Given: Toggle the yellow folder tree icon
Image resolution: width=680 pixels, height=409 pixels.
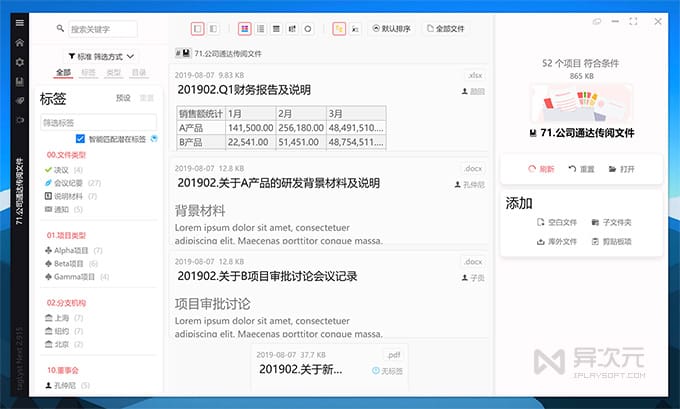Looking at the screenshot, I should coord(339,29).
